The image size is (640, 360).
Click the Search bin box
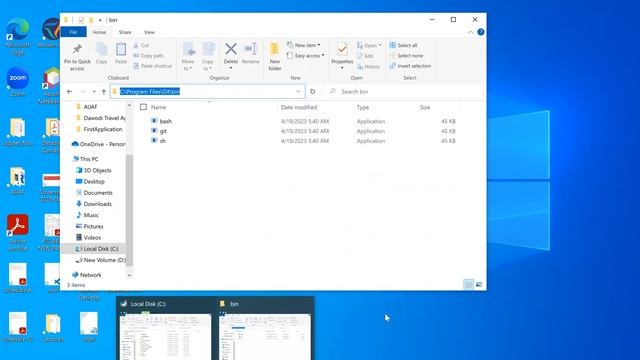(404, 91)
